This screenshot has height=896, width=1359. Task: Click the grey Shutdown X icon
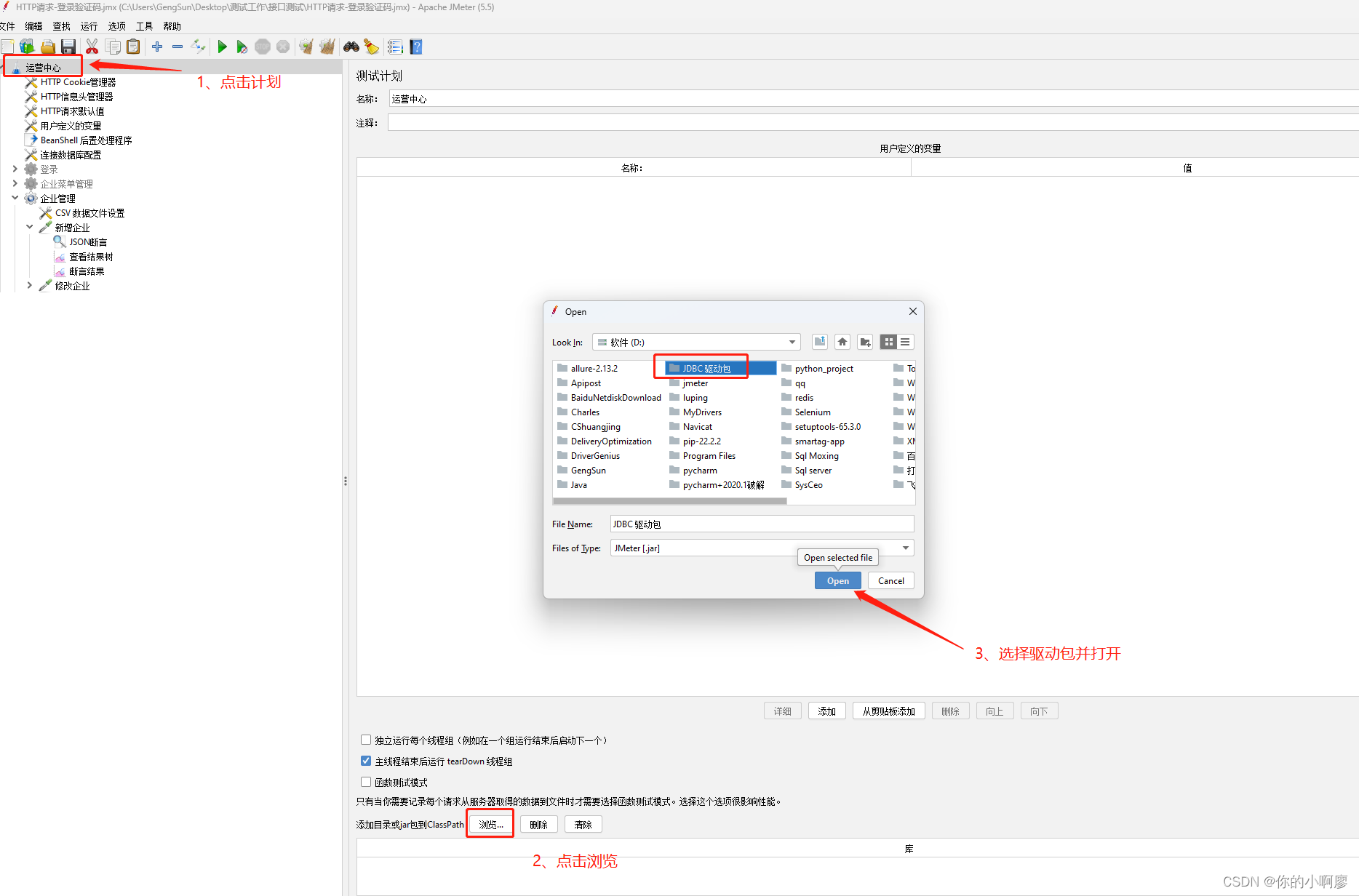[283, 47]
